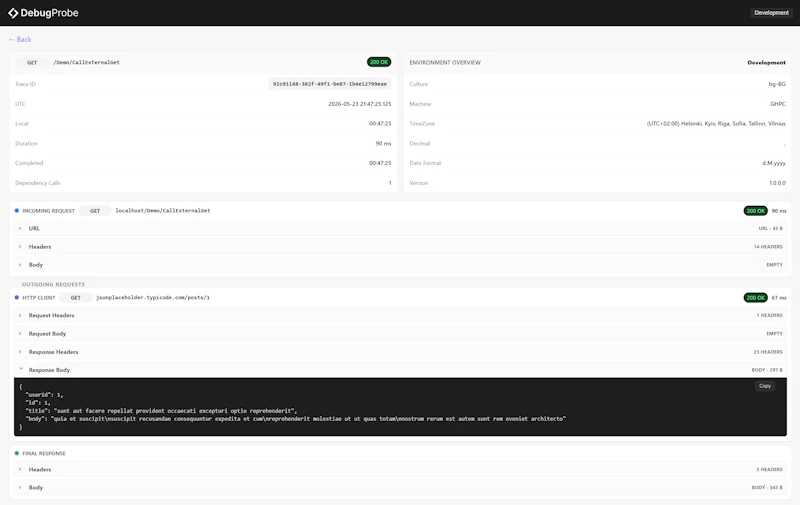The height and width of the screenshot is (505, 800).
Task: Click the 14 HEADERS count label
Action: (x=768, y=247)
